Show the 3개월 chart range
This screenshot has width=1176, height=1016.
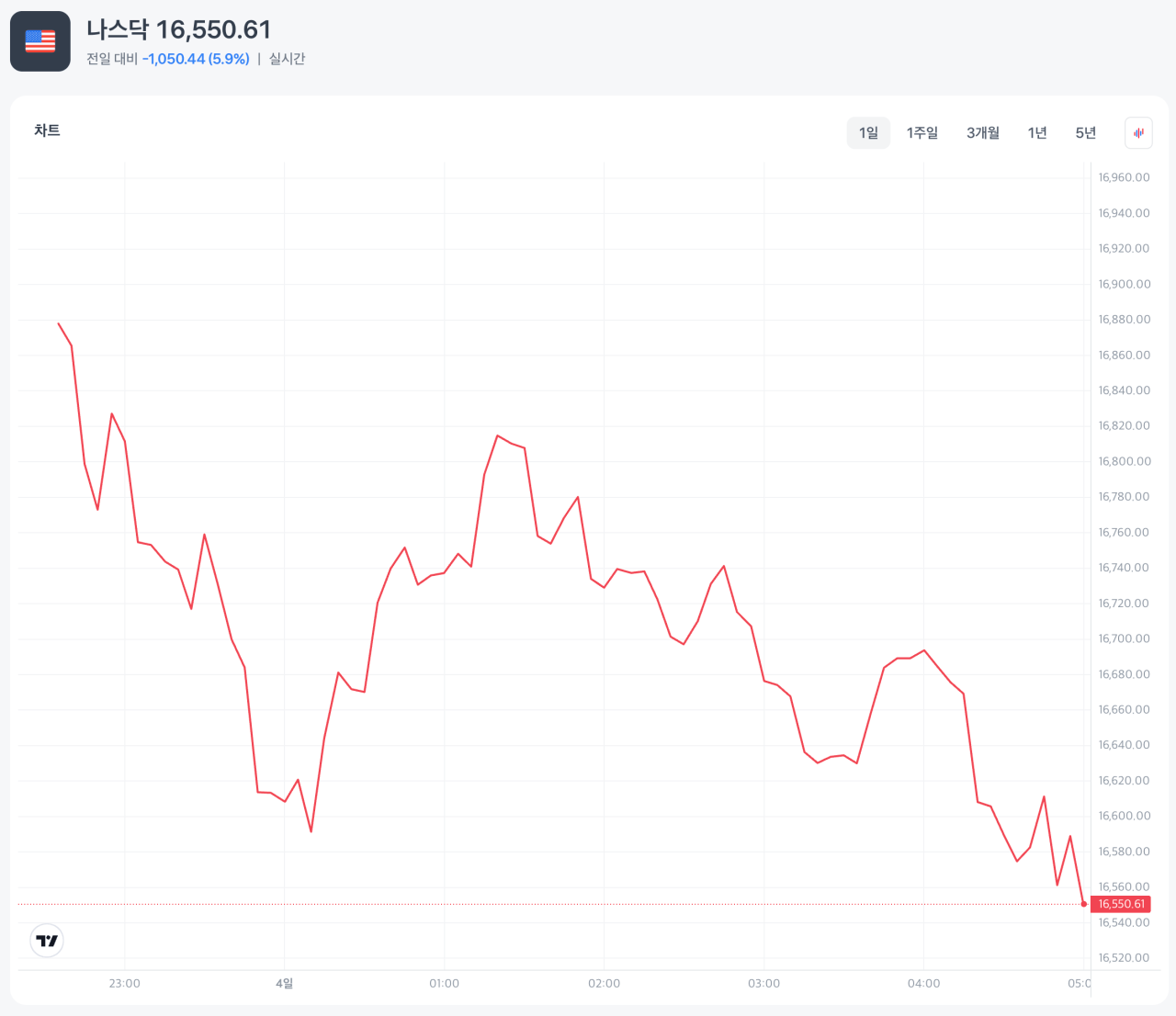coord(982,133)
